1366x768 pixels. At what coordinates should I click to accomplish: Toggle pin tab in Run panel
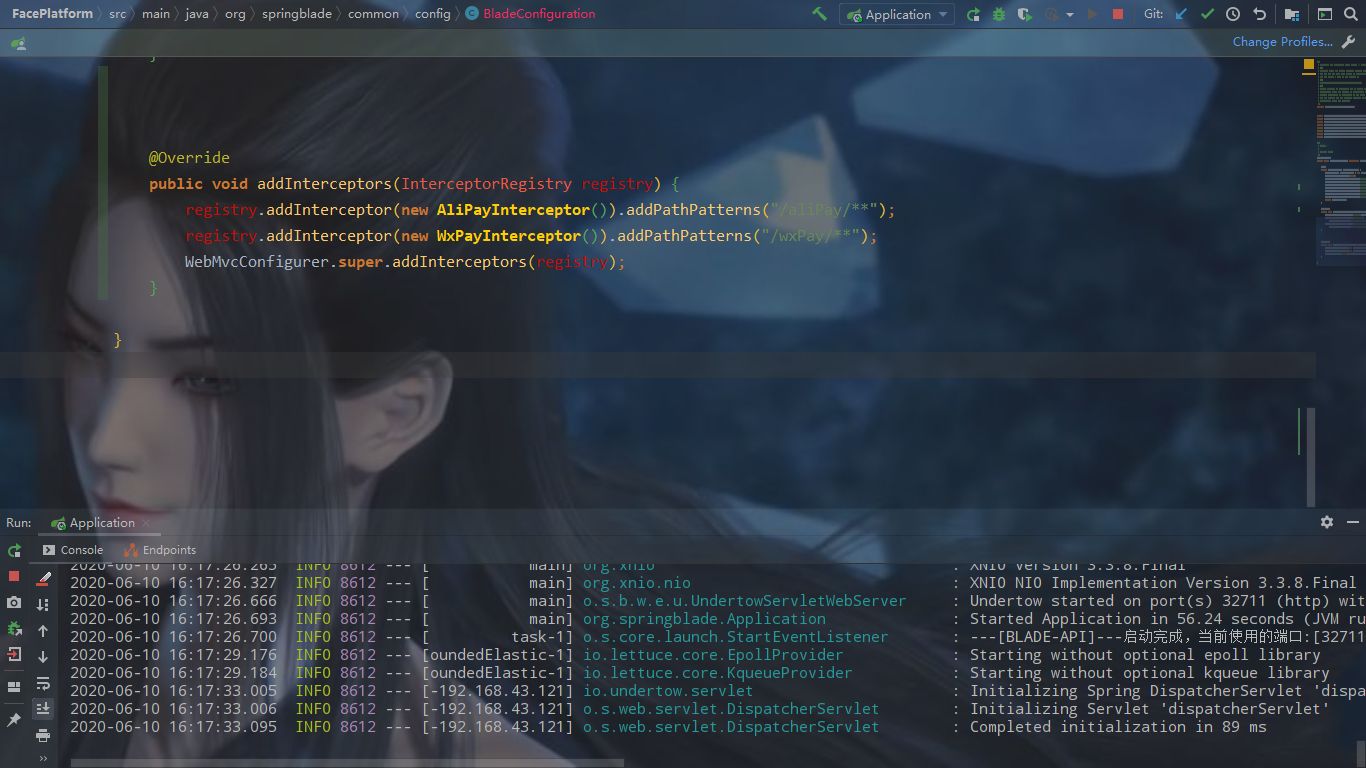(14, 720)
